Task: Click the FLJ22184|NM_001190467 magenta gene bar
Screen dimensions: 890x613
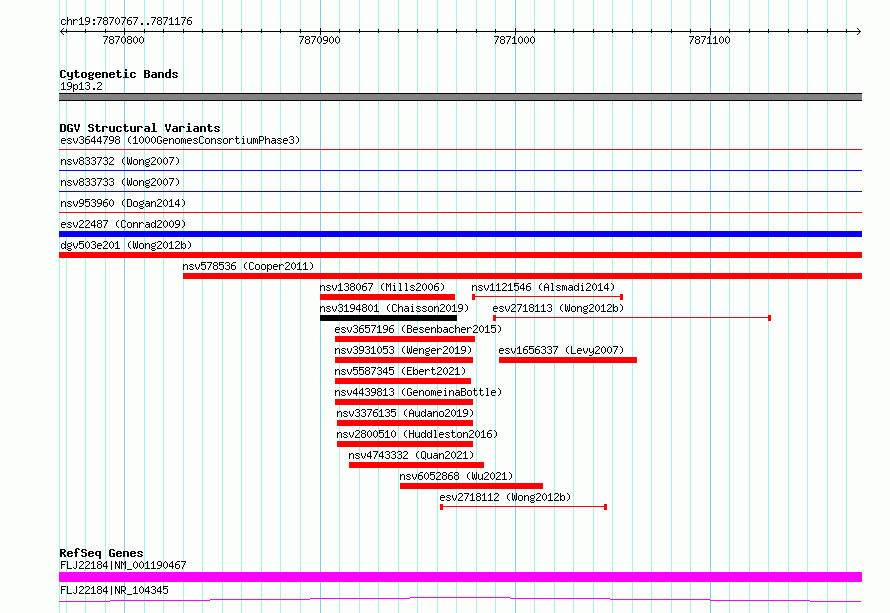Action: pyautogui.click(x=460, y=577)
